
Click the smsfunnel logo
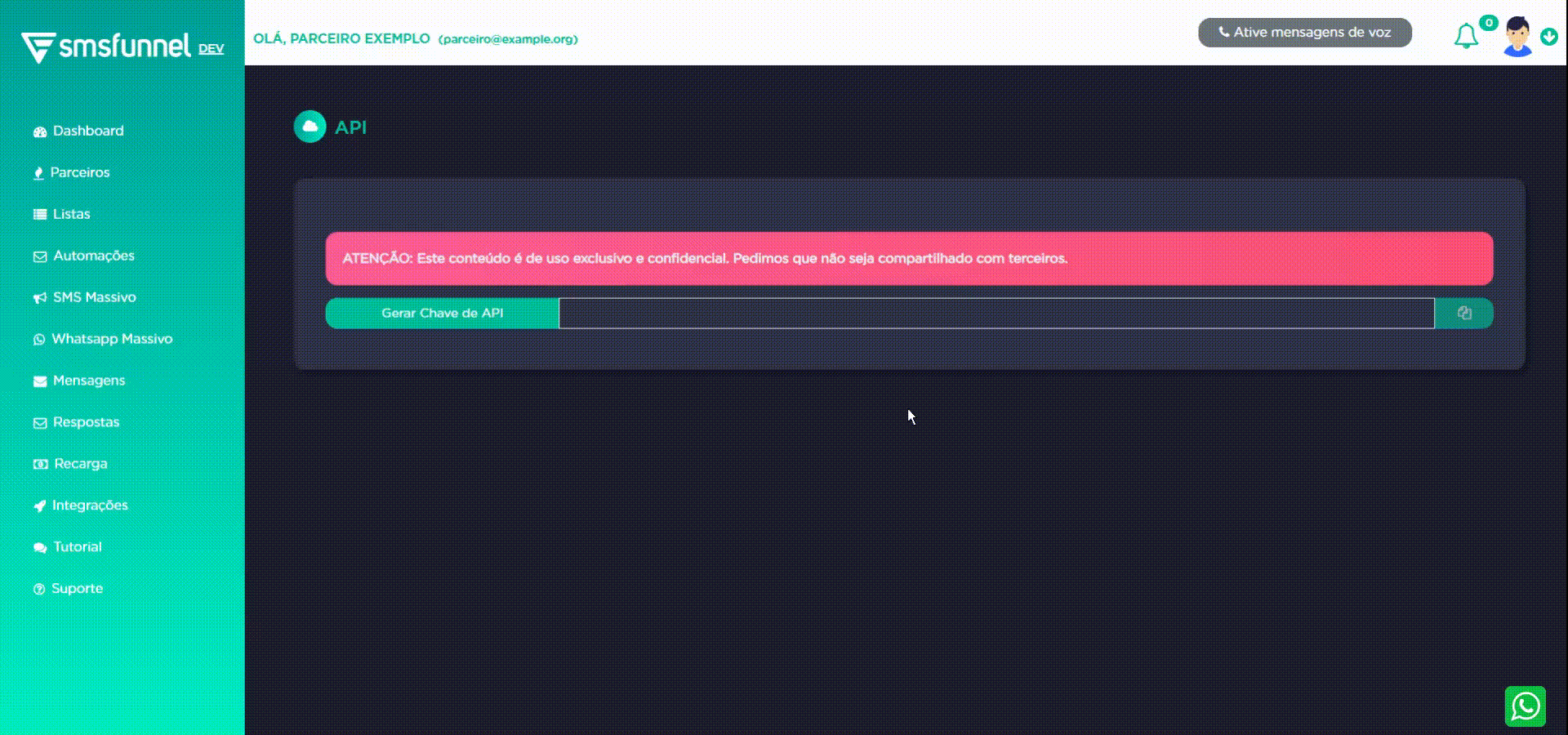click(x=106, y=47)
